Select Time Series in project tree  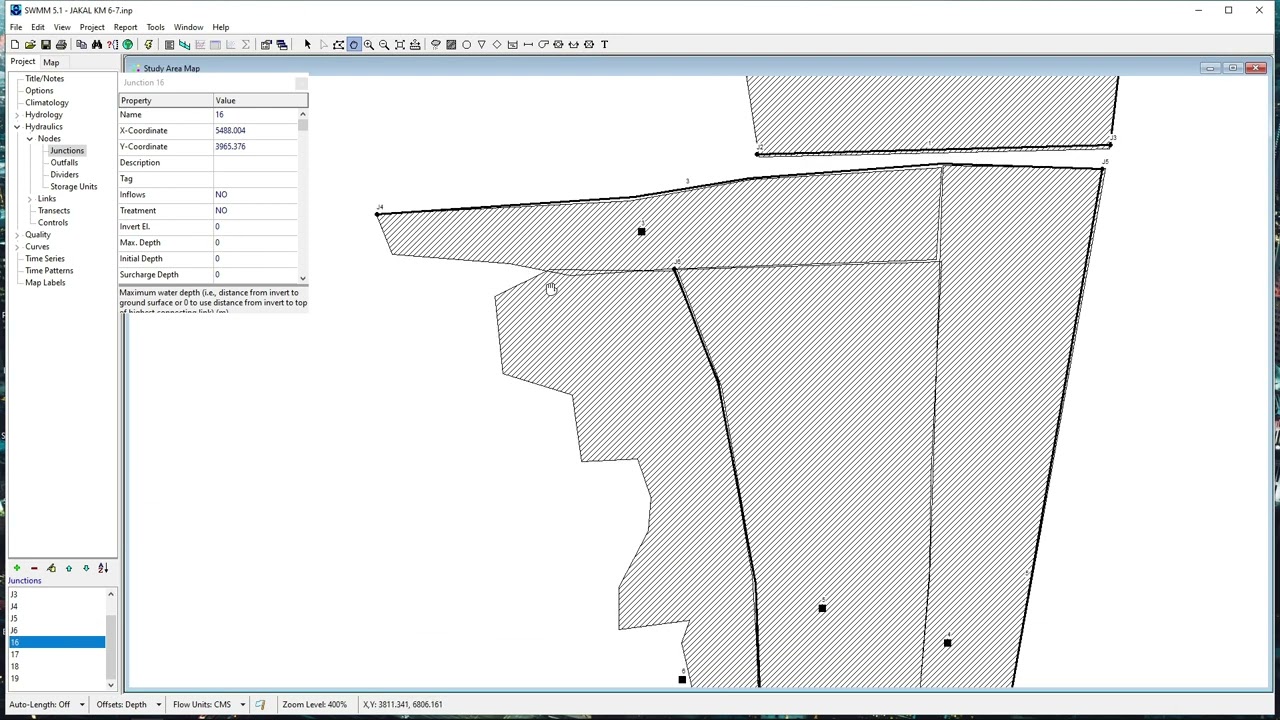pyautogui.click(x=45, y=259)
